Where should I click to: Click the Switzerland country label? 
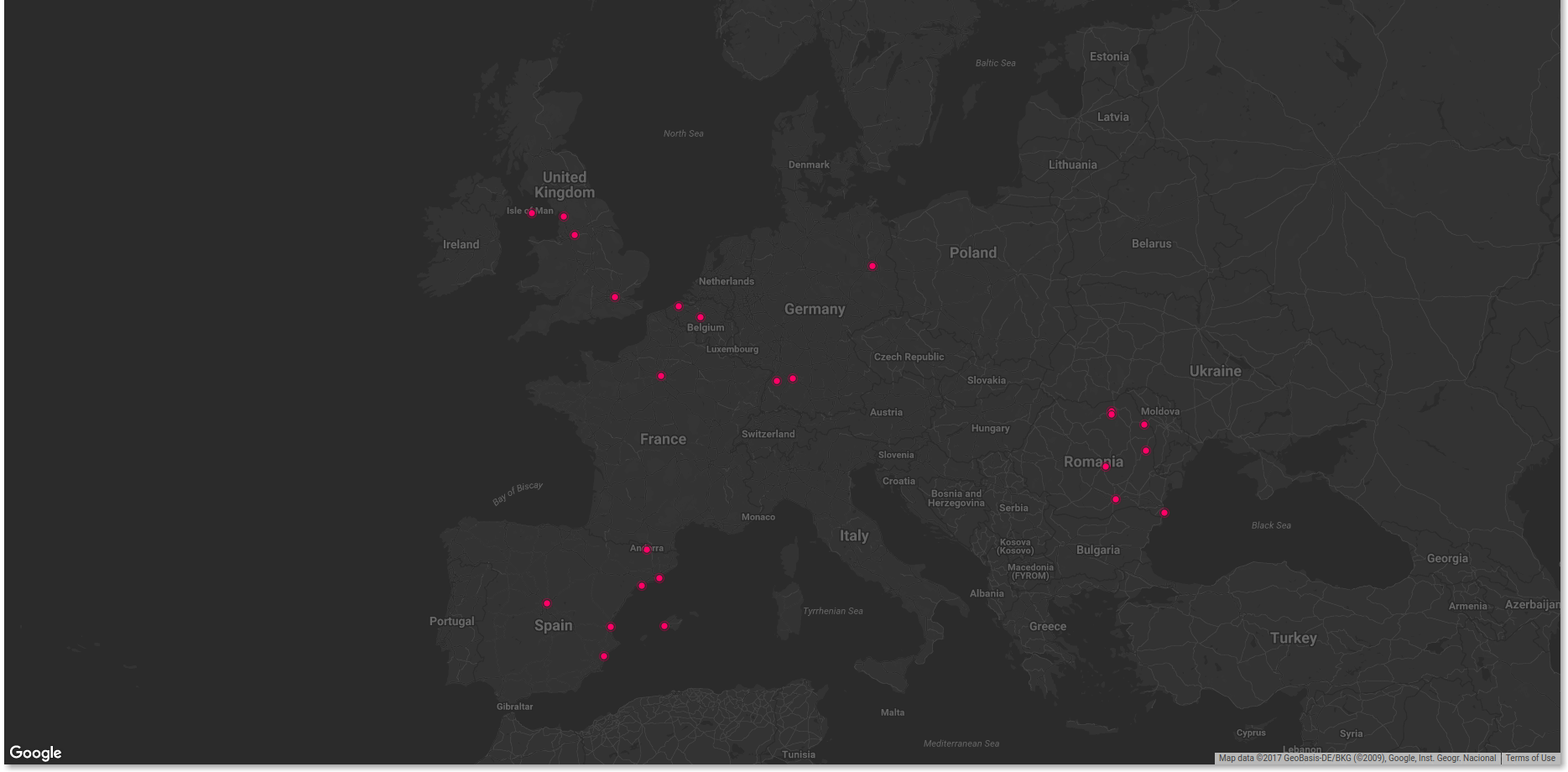point(768,434)
